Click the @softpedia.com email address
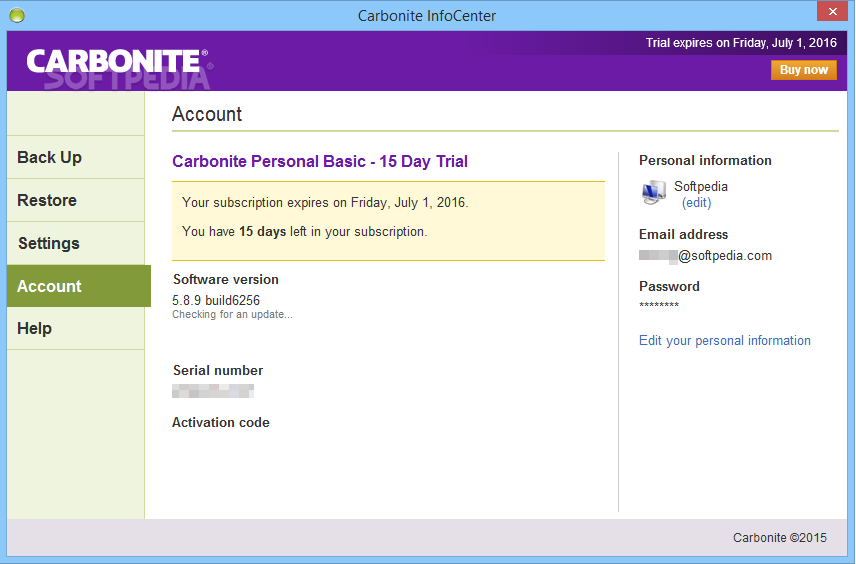Screen dimensions: 856x564 click(705, 256)
